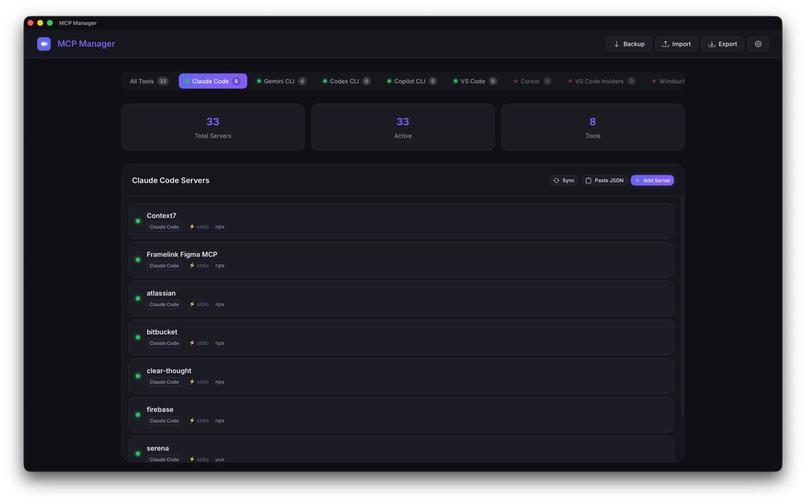Click the Context7 server name
This screenshot has width=806, height=503.
tap(161, 216)
